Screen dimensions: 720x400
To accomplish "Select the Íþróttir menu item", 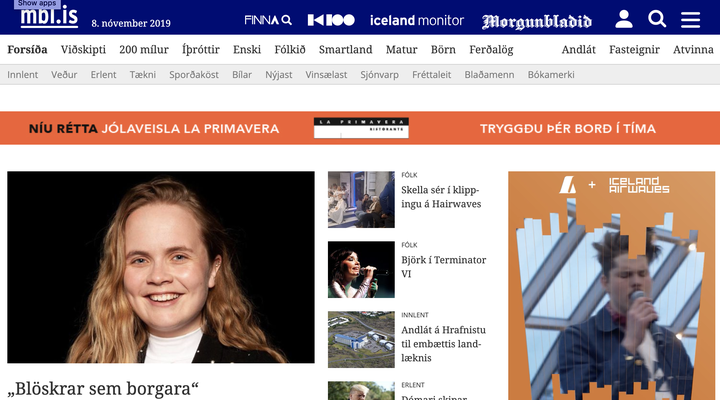I will [x=201, y=50].
